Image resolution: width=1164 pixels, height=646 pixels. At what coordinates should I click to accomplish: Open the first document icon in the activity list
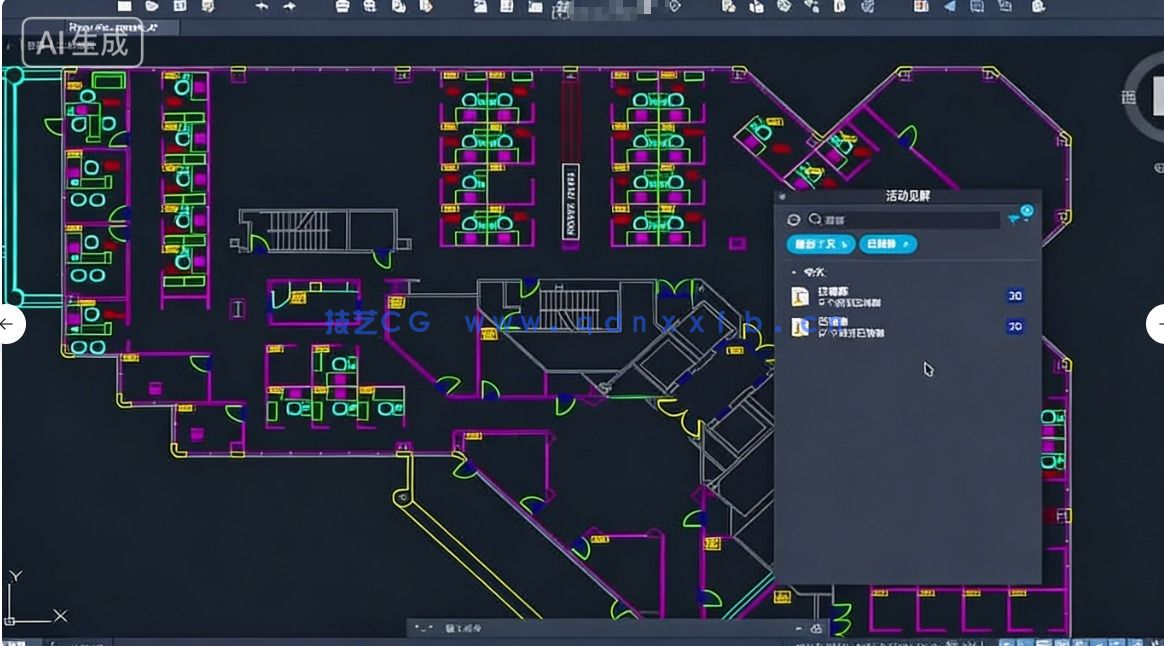tap(801, 297)
